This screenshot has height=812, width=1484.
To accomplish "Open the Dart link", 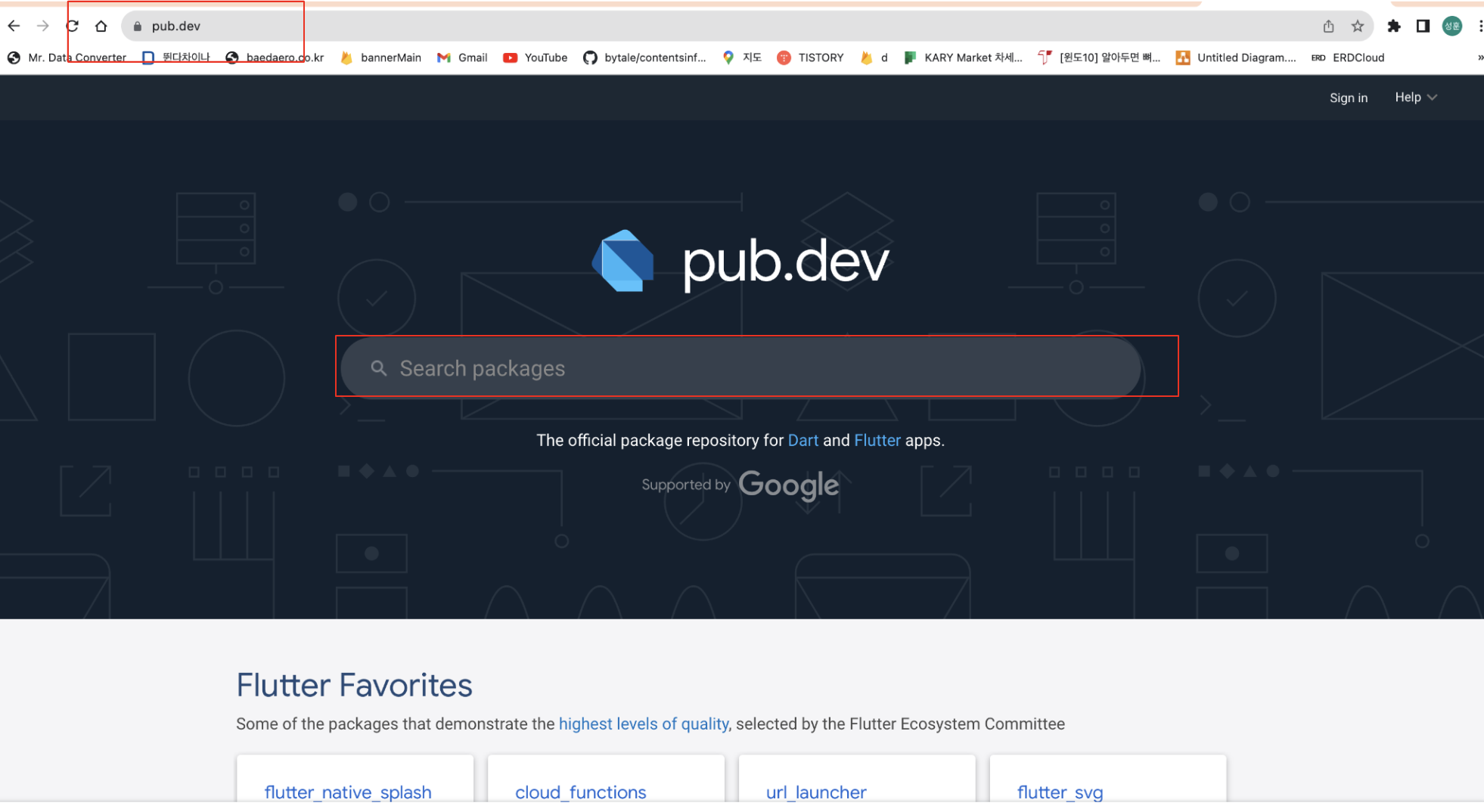I will pos(803,440).
